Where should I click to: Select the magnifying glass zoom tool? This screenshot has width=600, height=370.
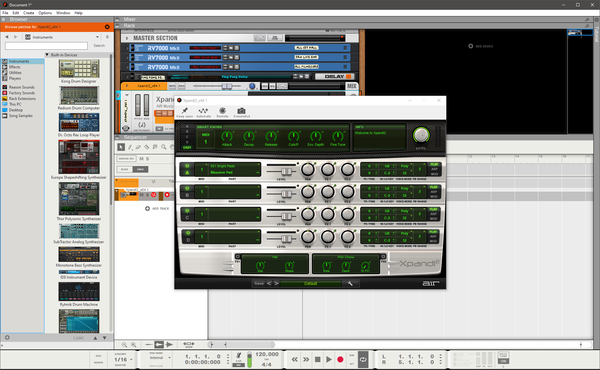(164, 147)
